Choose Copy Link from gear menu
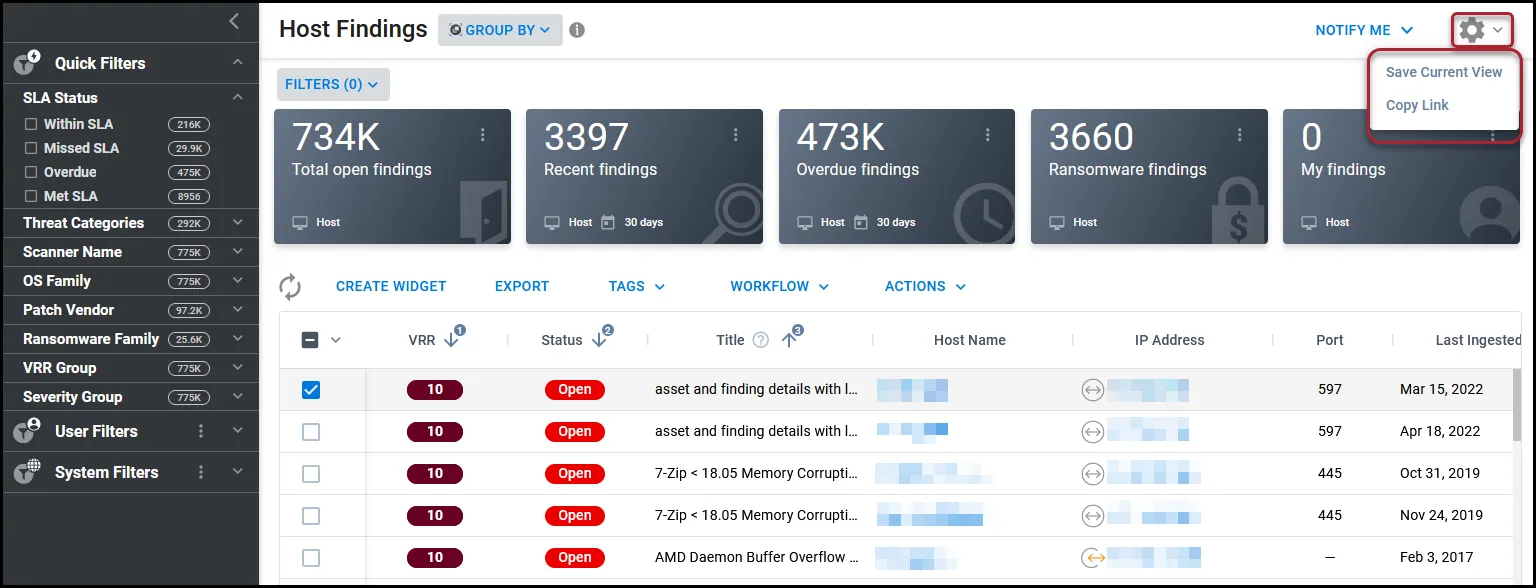The image size is (1536, 588). click(1417, 105)
